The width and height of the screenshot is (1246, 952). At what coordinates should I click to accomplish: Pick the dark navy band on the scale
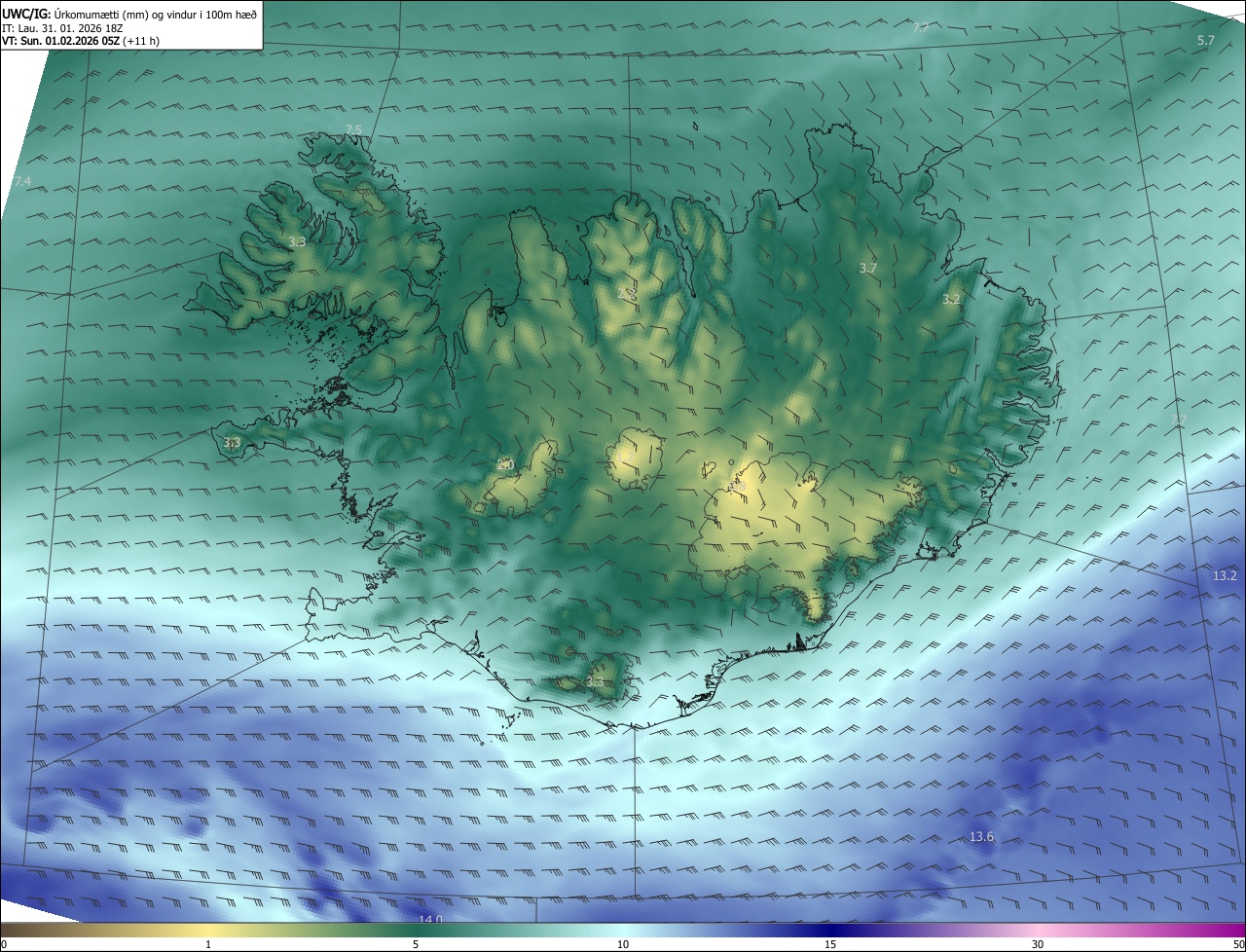[830, 930]
